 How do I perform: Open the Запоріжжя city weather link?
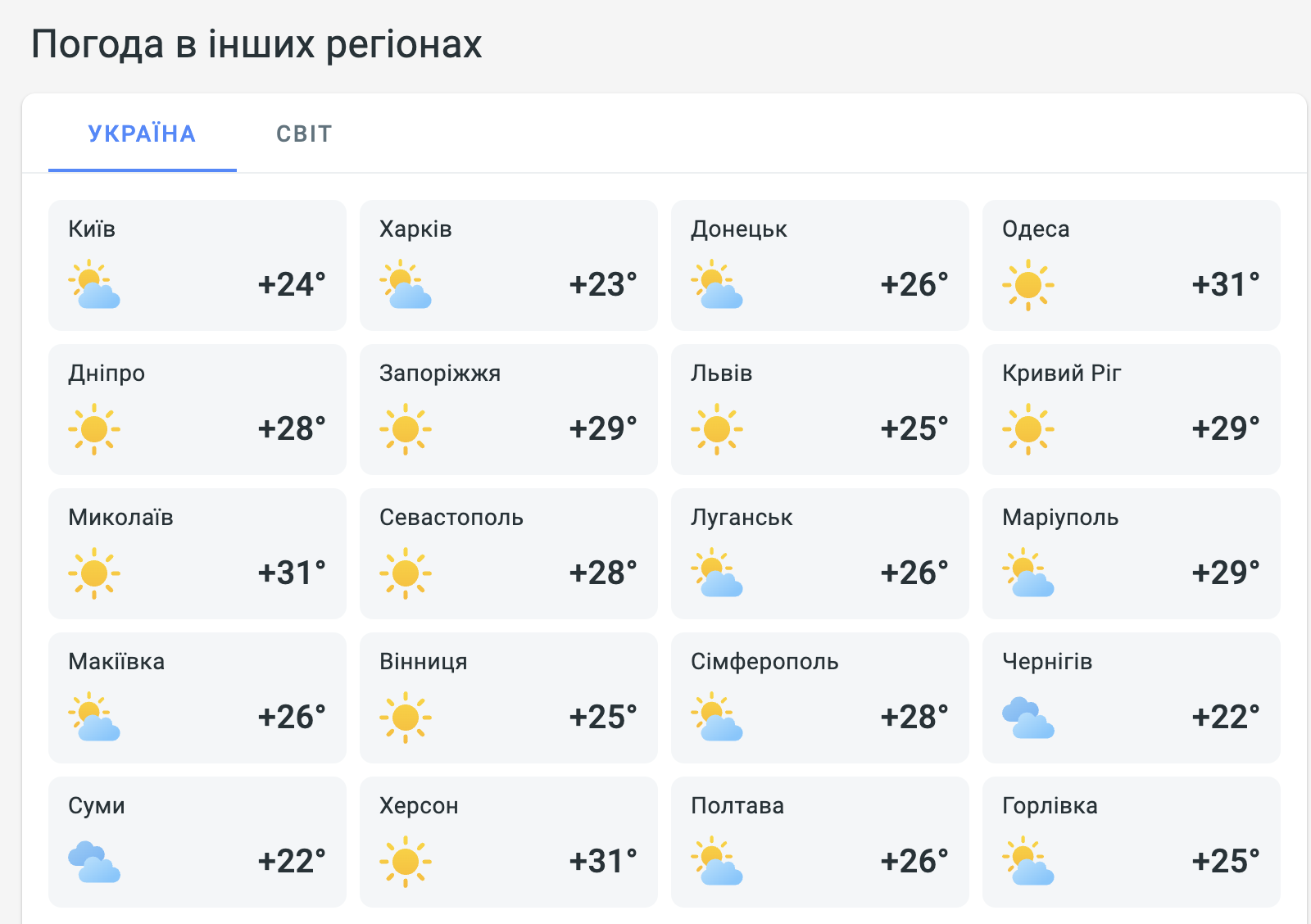tap(440, 374)
